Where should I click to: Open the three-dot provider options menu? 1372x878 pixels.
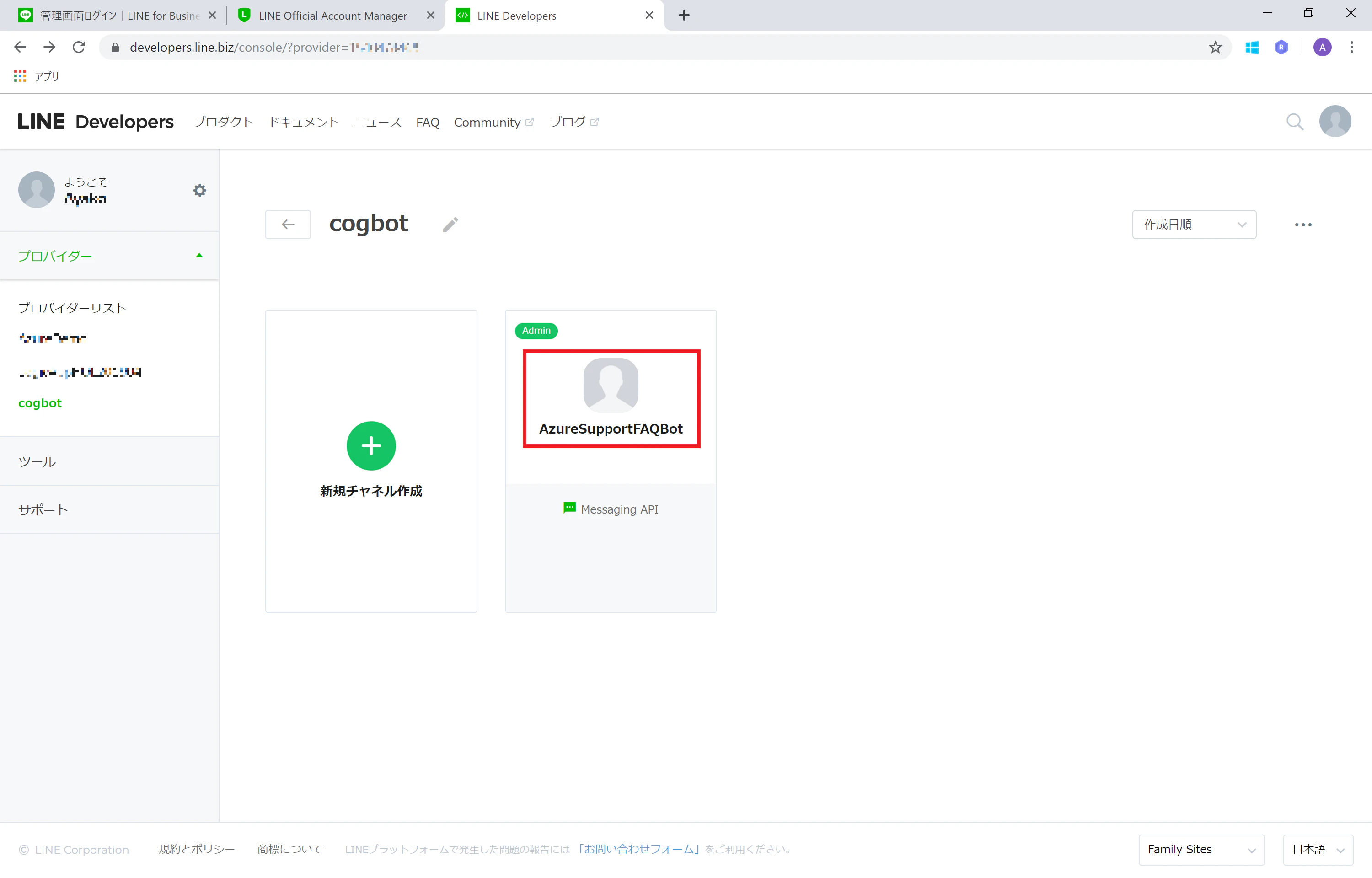pos(1303,225)
